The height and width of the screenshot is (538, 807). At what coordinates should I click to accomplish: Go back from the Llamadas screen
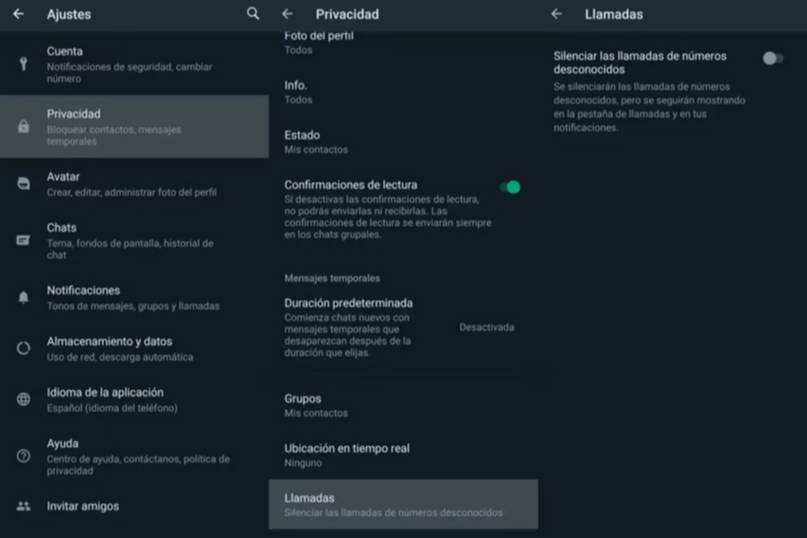pos(557,14)
